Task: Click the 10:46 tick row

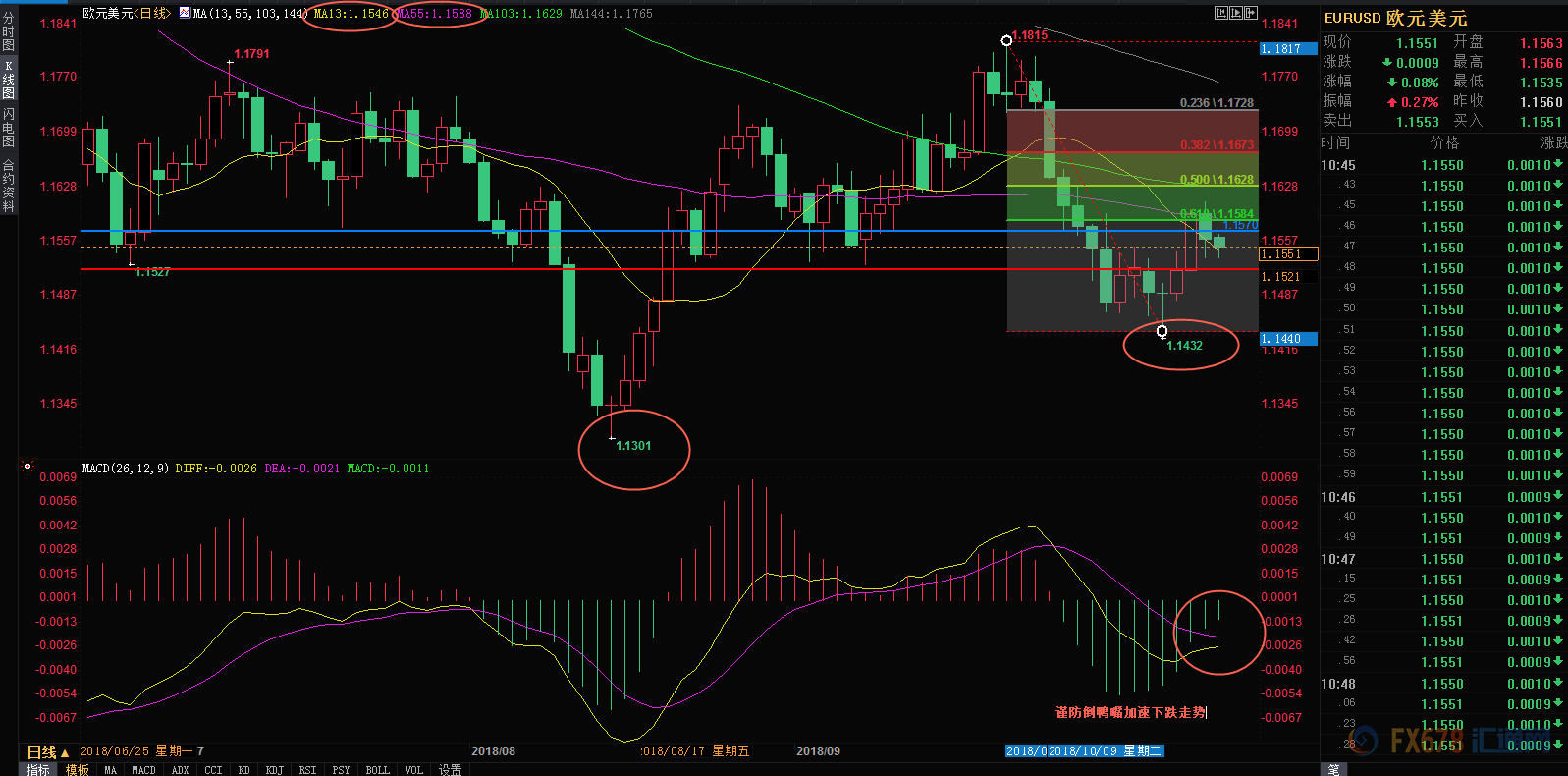Action: tap(1443, 497)
